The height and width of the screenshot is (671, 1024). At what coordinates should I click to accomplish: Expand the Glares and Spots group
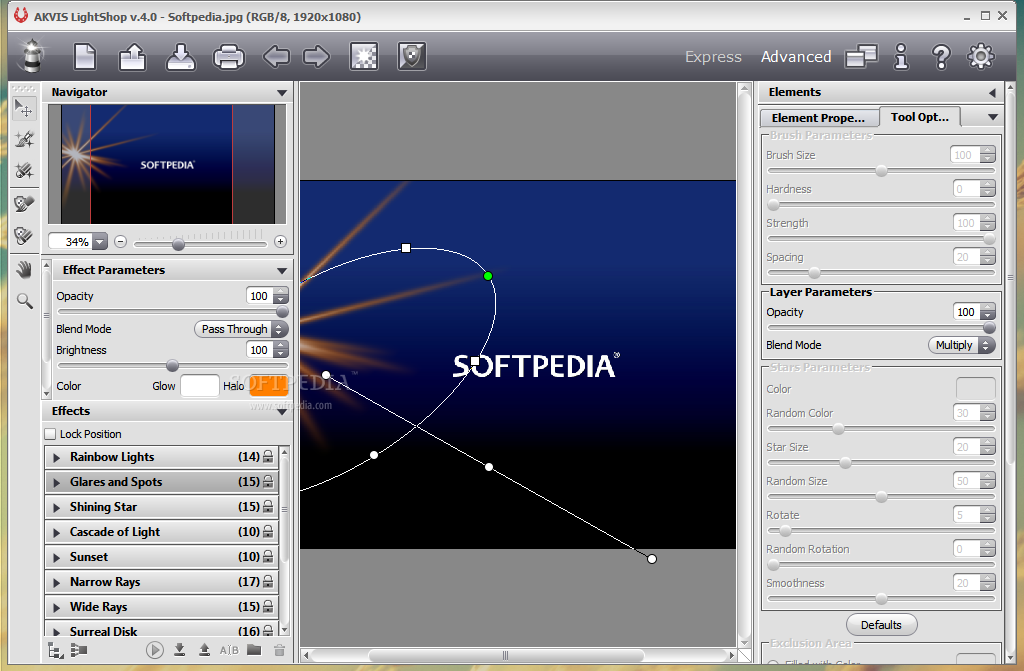[x=56, y=482]
